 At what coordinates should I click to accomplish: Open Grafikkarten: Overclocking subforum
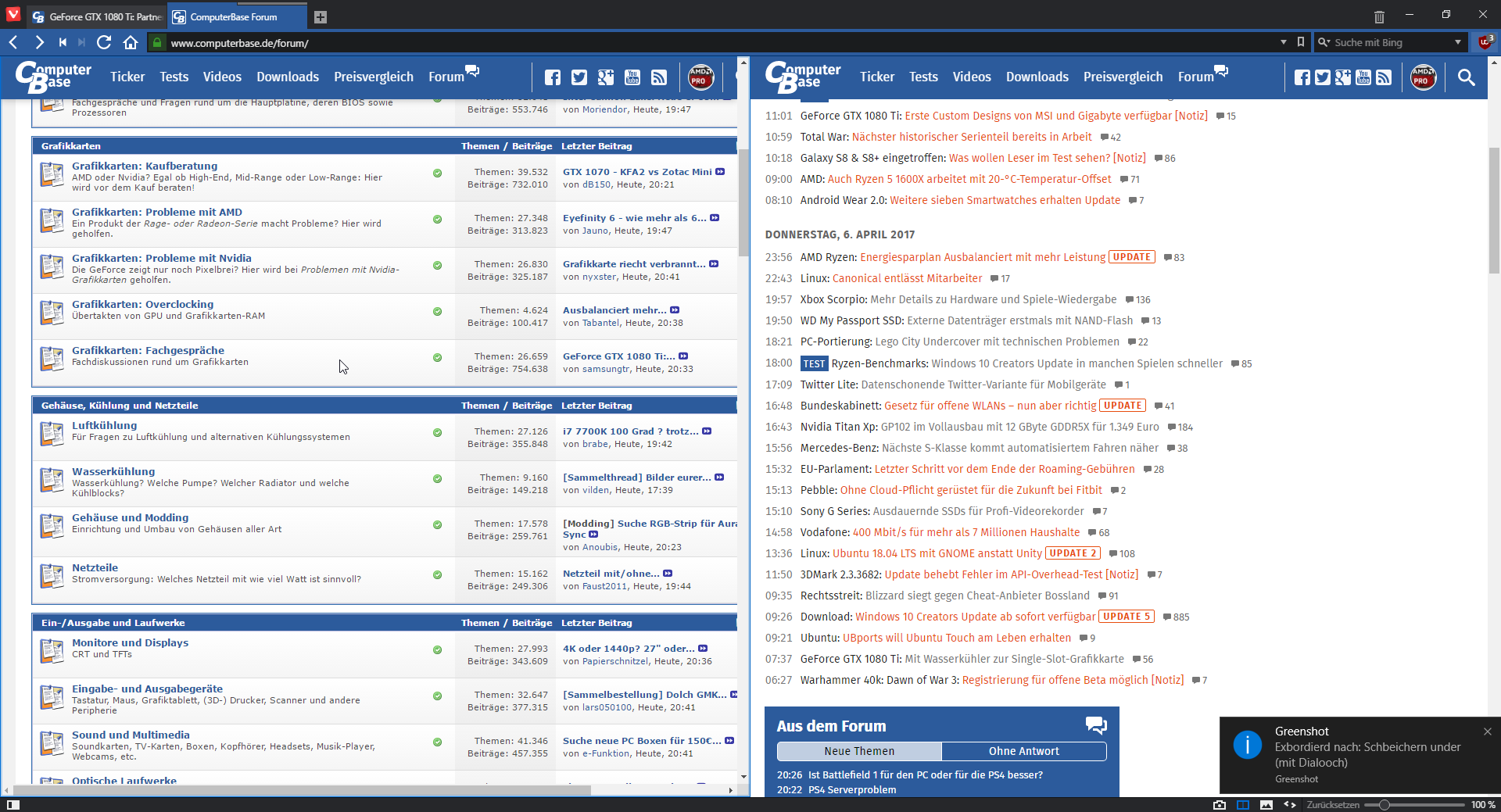click(x=142, y=304)
